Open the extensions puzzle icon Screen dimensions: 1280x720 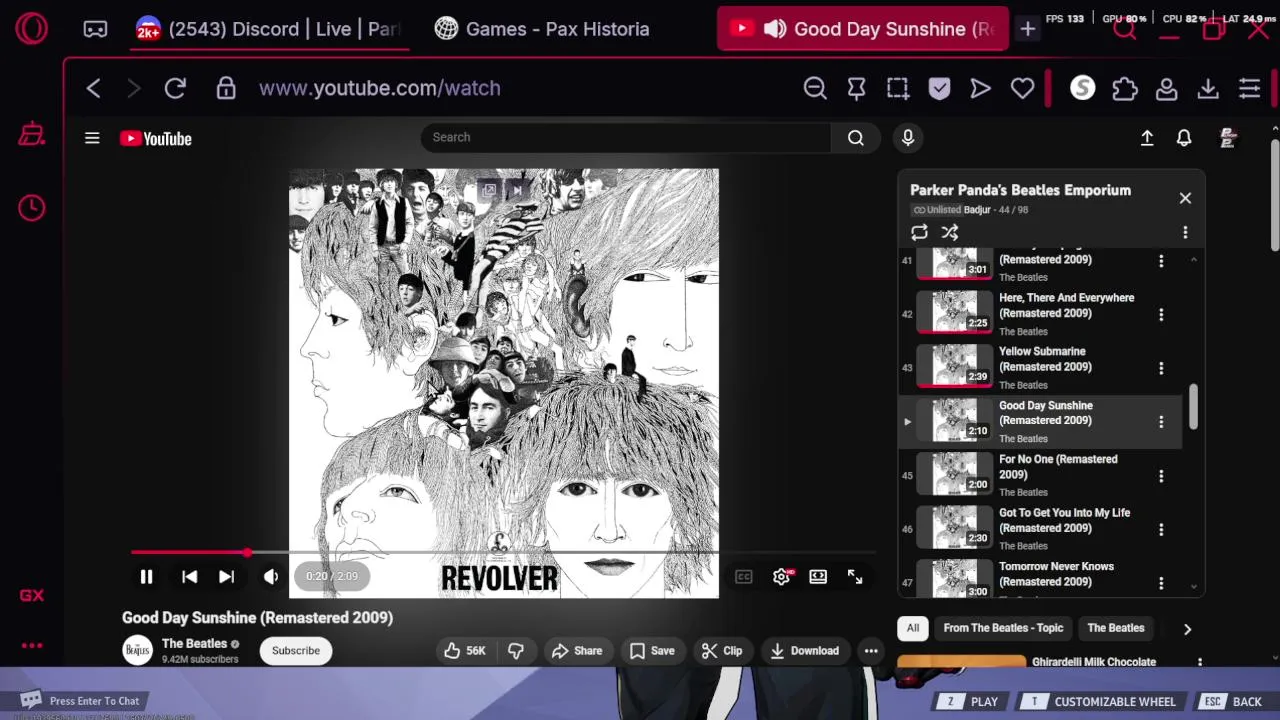[1125, 88]
